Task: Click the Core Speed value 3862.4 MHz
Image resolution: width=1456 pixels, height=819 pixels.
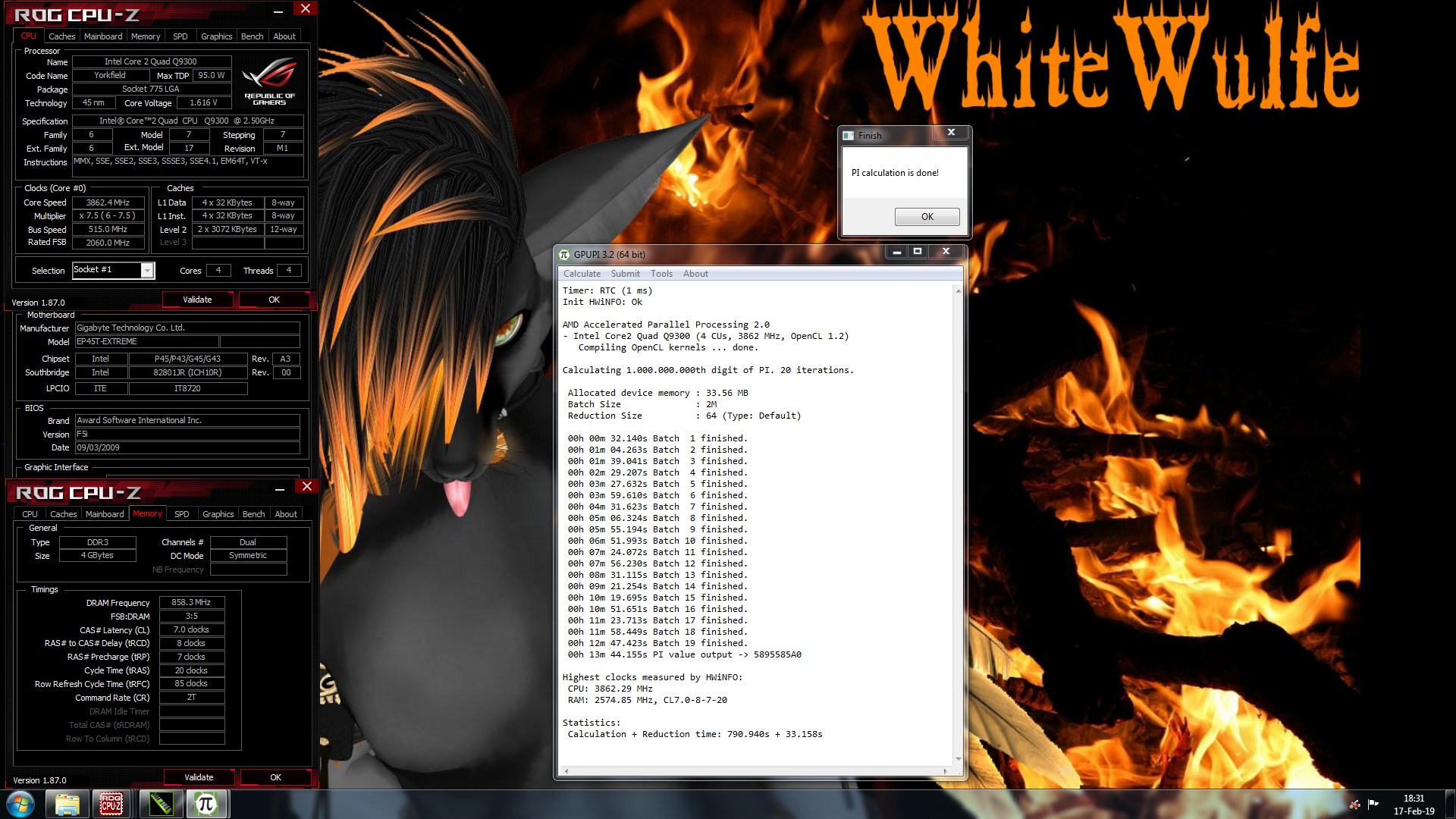Action: 108,202
